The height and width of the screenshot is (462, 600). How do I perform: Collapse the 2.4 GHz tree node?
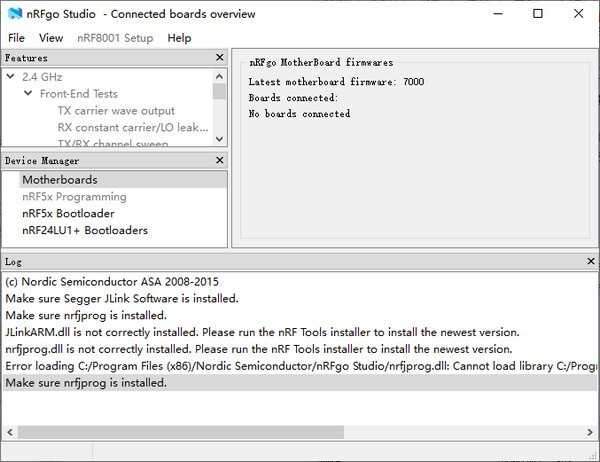click(11, 77)
